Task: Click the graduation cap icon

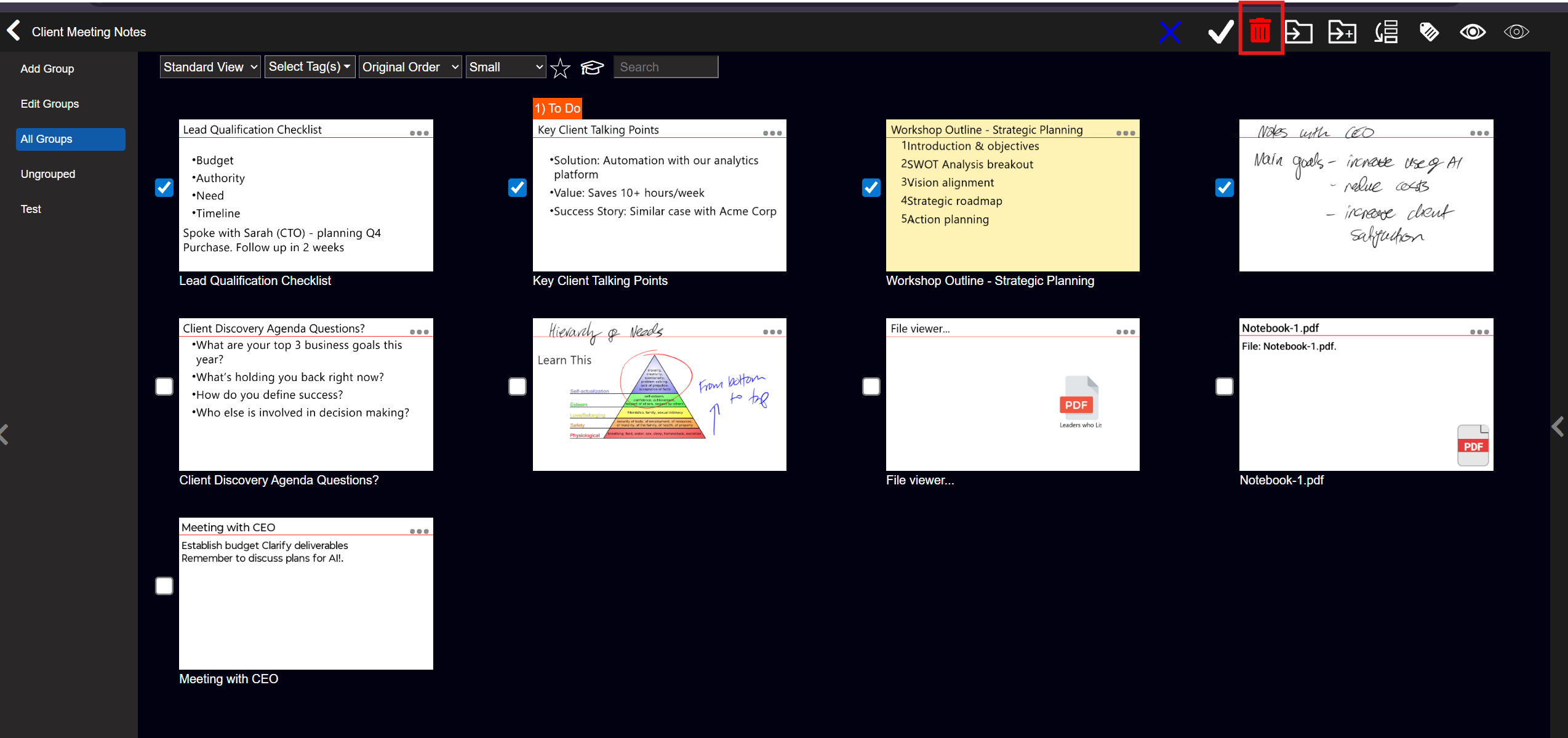Action: tap(592, 67)
